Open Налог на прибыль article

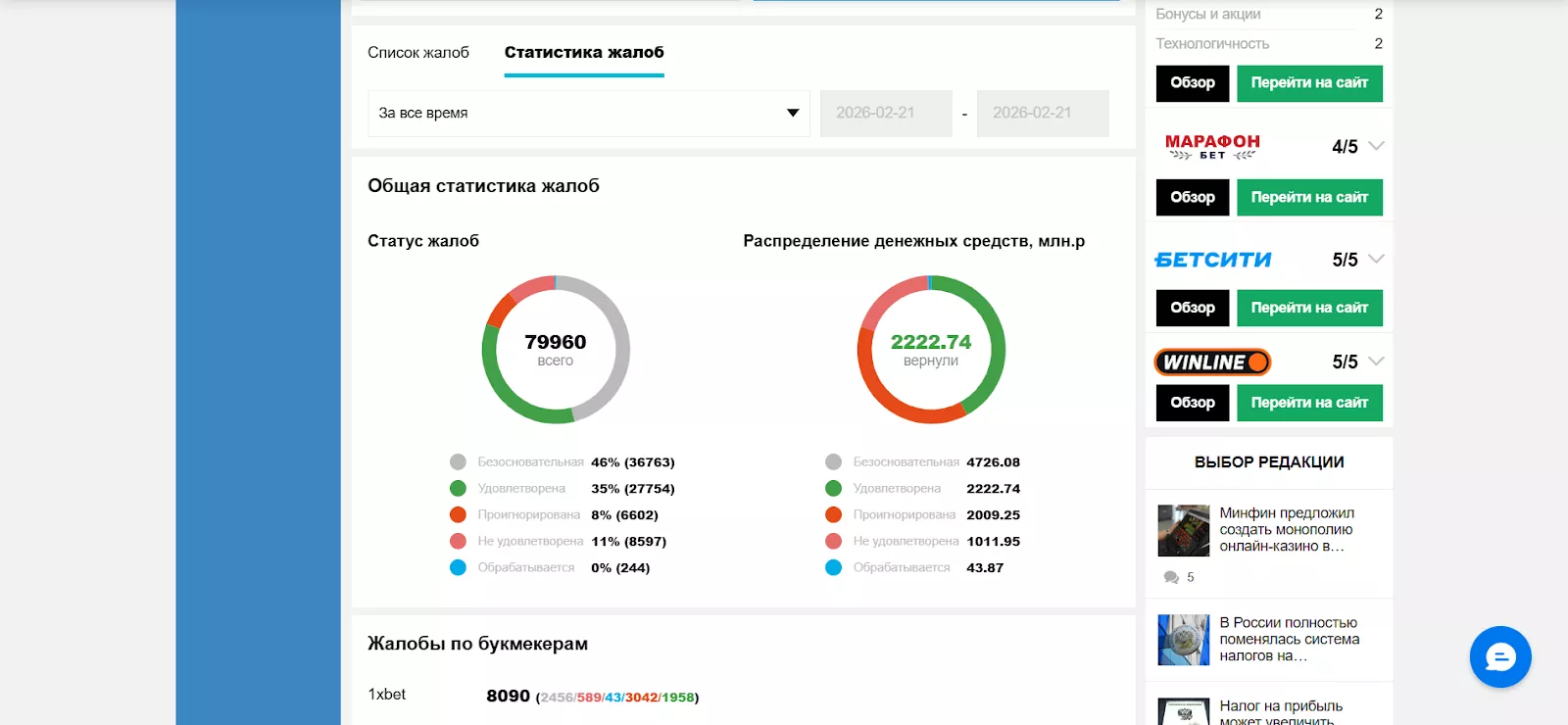click(x=1281, y=712)
